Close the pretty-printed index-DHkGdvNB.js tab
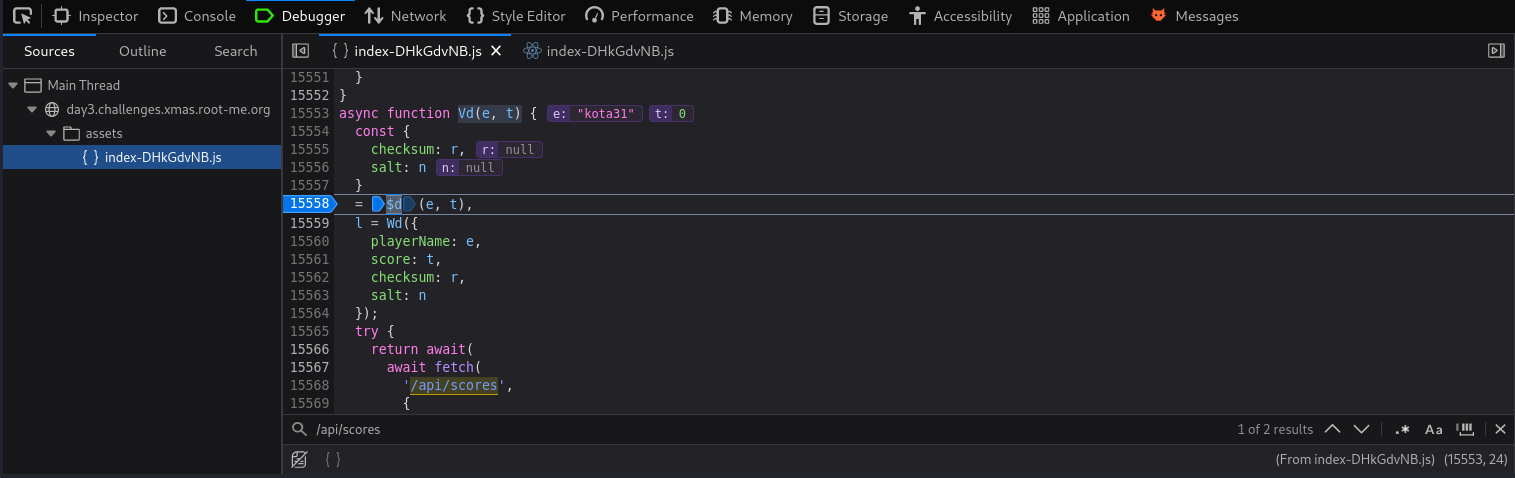The image size is (1515, 478). (495, 51)
